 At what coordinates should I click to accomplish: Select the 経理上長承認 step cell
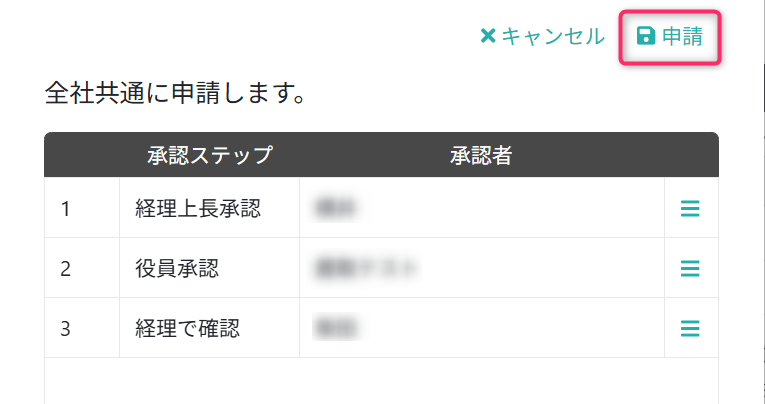click(197, 209)
